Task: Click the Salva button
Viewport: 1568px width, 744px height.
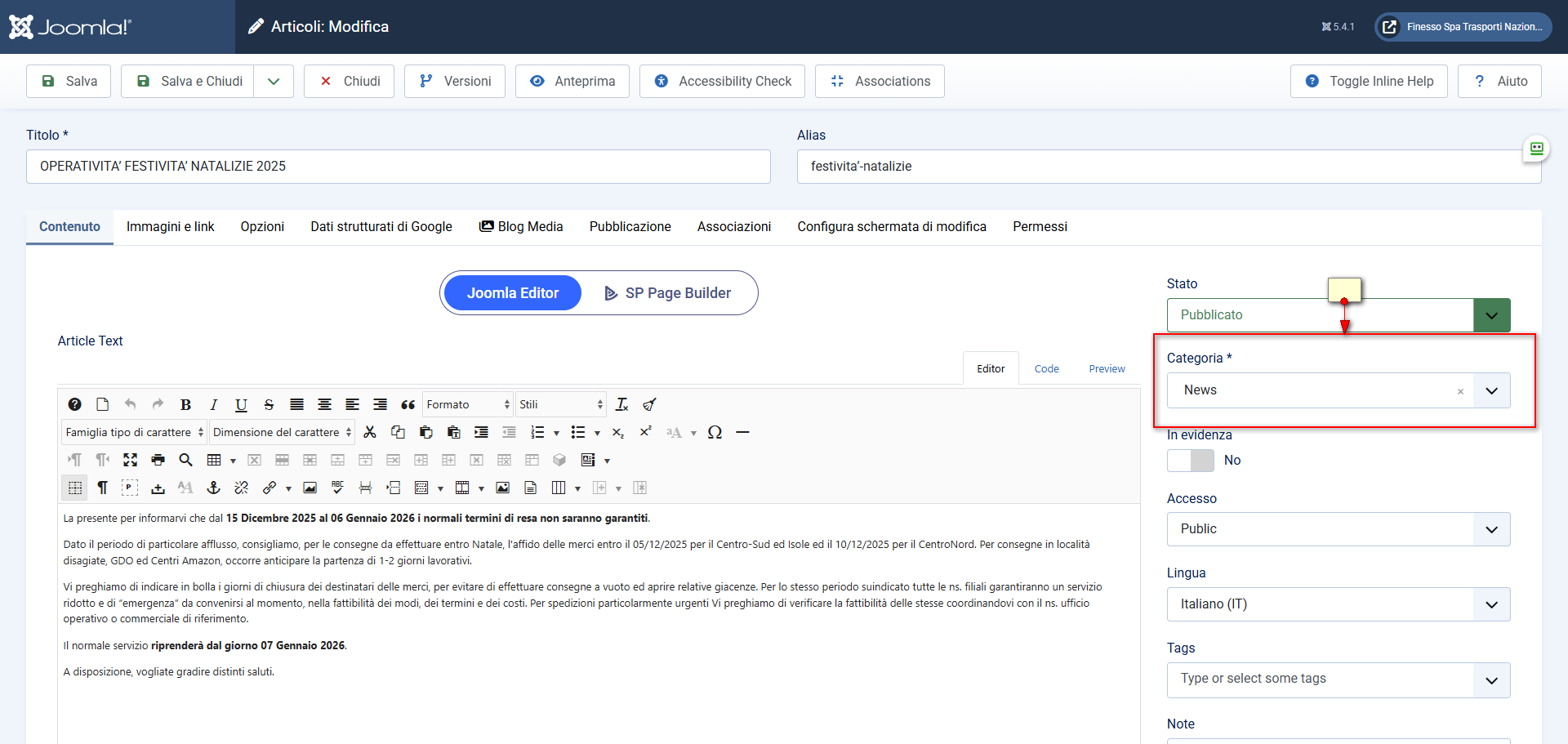Action: pos(69,82)
